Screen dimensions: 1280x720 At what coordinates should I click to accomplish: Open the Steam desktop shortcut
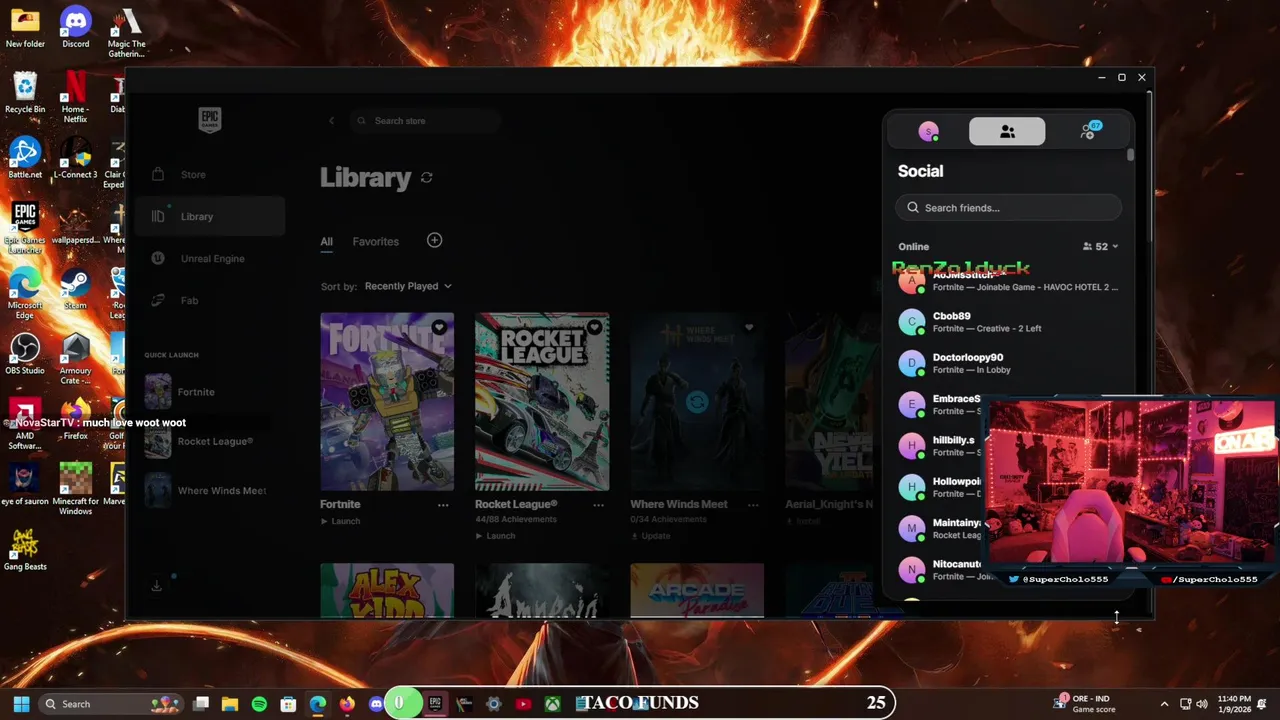75,288
